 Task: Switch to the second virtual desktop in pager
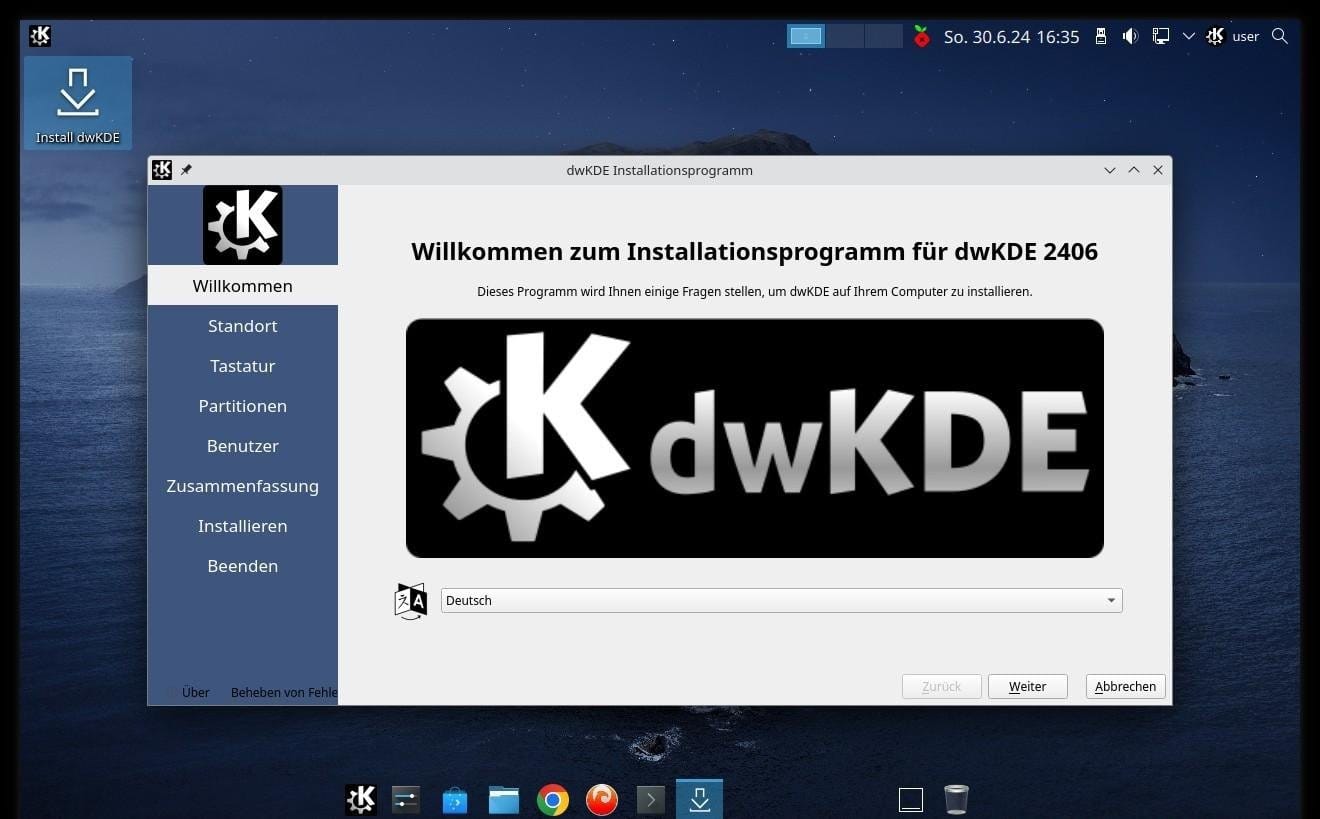coord(844,36)
